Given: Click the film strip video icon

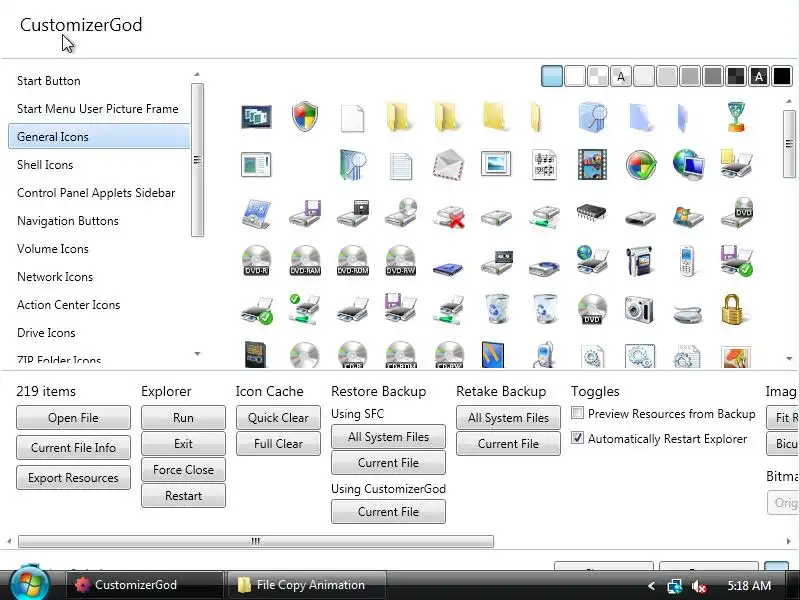Looking at the screenshot, I should 592,164.
